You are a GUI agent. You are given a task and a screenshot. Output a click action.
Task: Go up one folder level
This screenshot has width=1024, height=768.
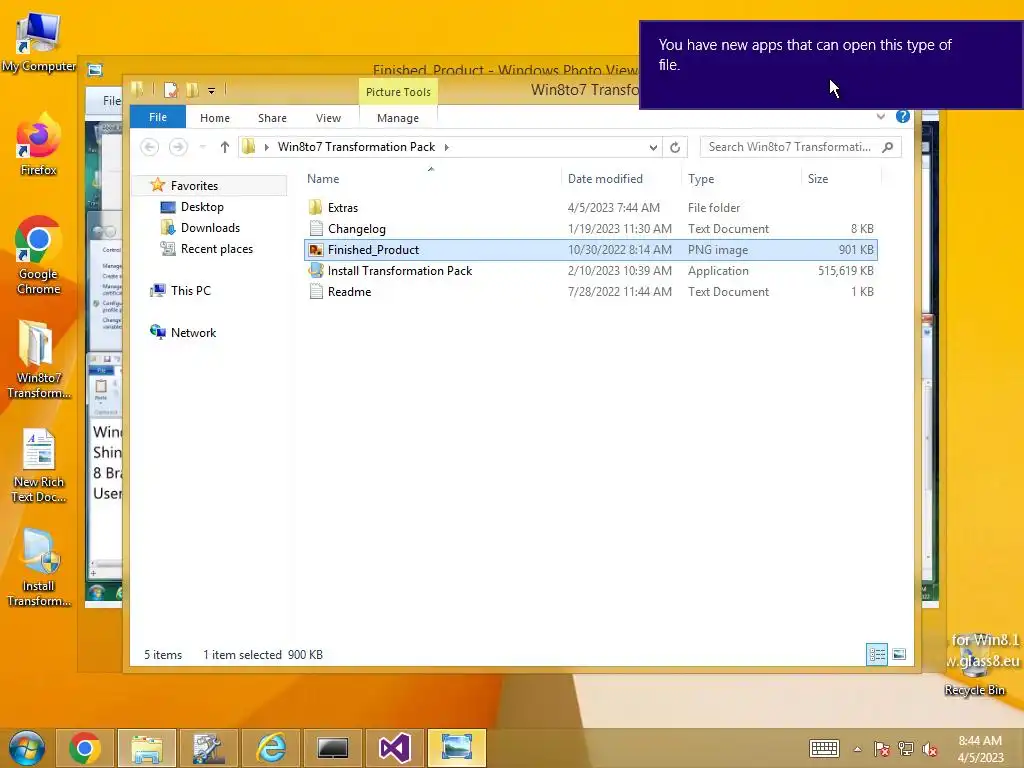tap(225, 147)
